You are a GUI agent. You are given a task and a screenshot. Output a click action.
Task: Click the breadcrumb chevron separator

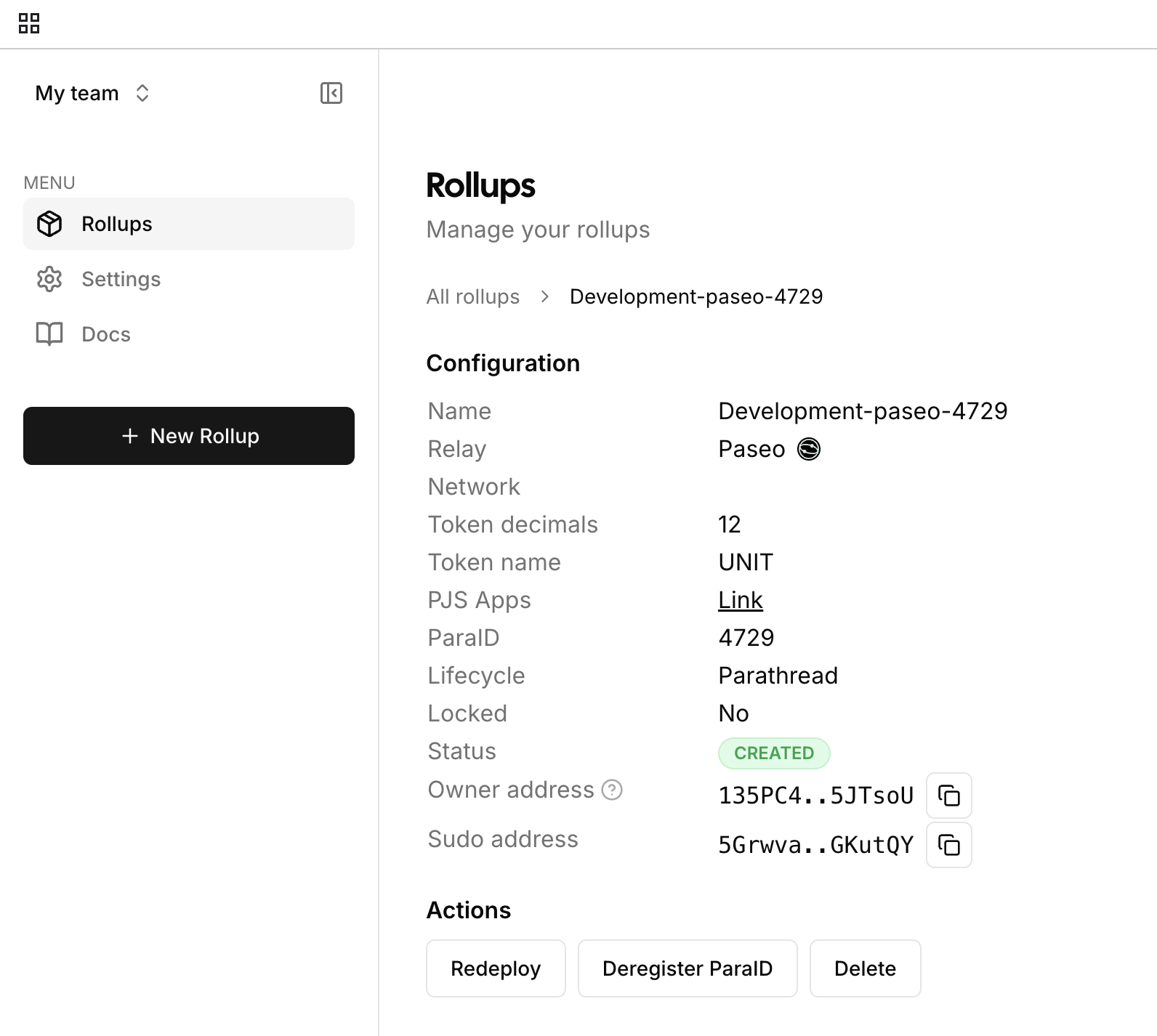[x=545, y=296]
